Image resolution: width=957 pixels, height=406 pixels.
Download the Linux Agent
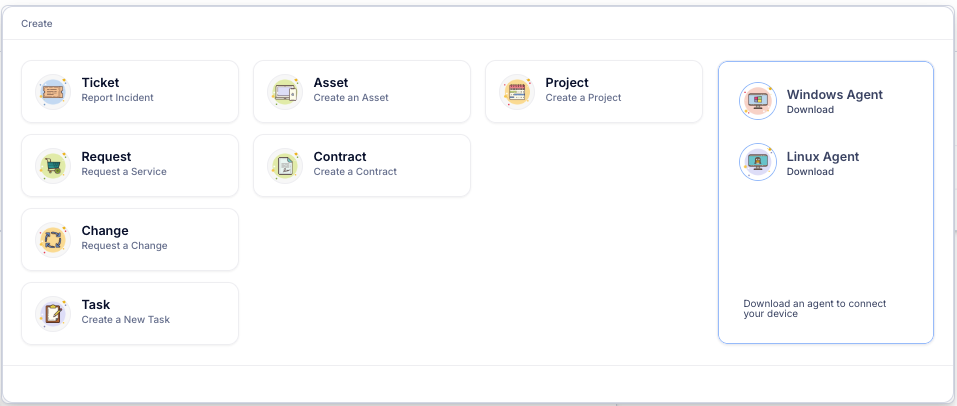pyautogui.click(x=810, y=172)
